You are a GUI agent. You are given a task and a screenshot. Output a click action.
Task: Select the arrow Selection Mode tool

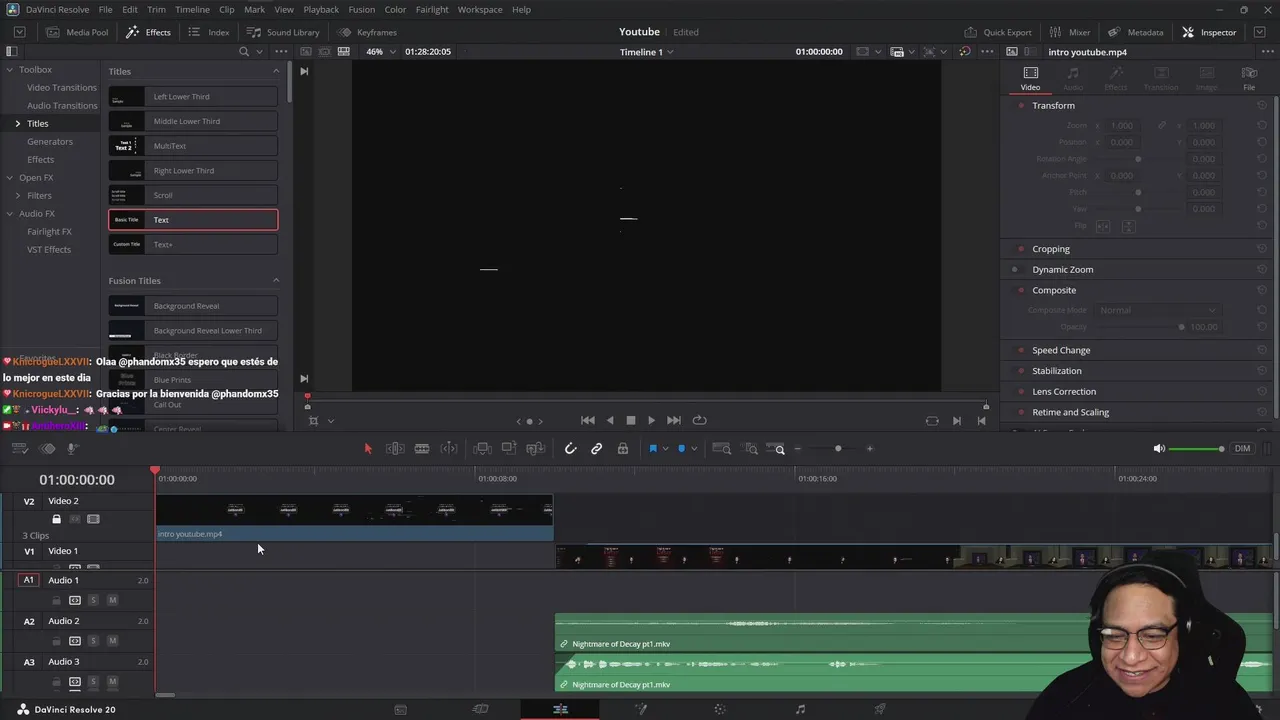click(x=368, y=449)
